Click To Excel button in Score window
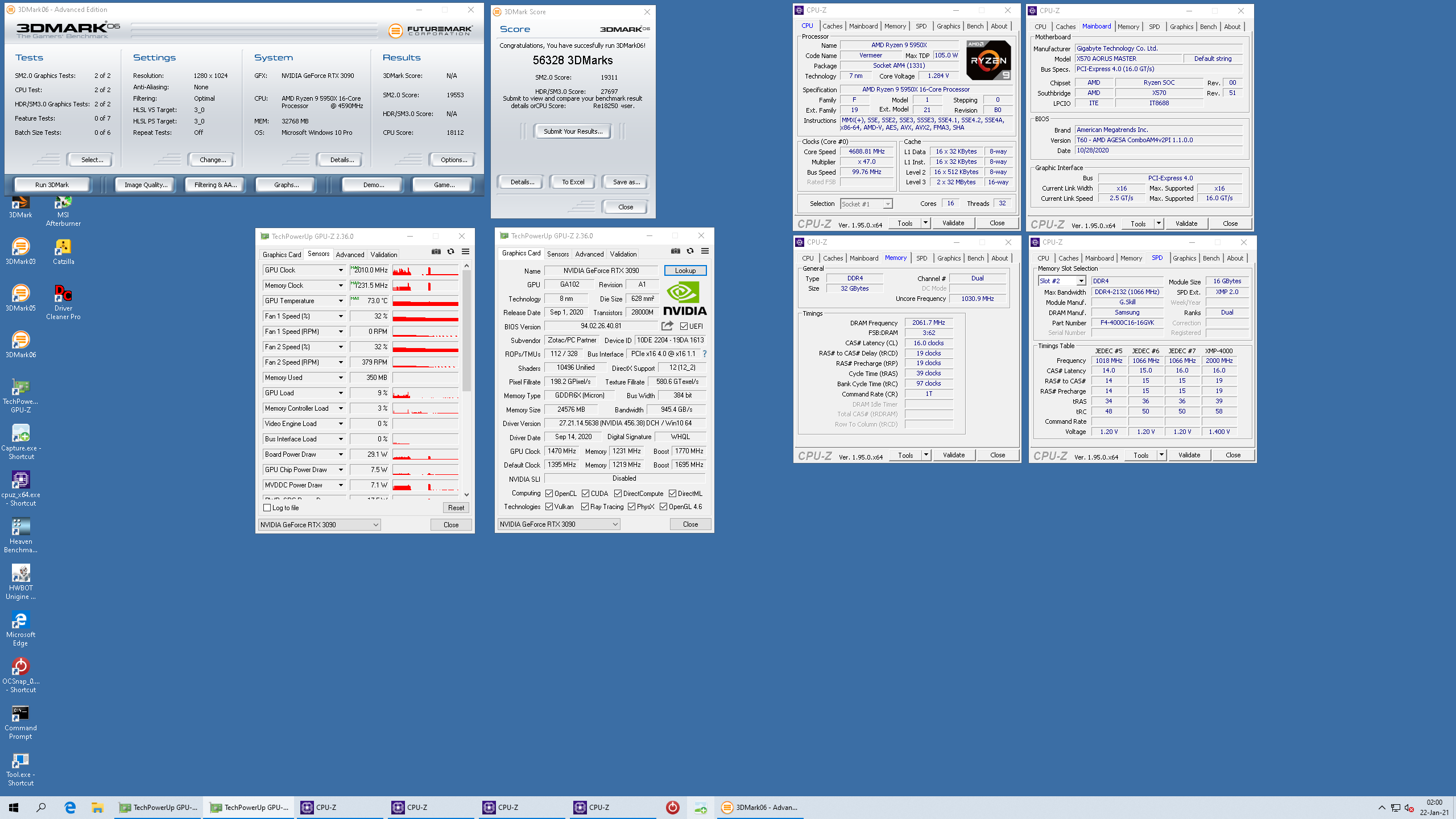 coord(573,182)
